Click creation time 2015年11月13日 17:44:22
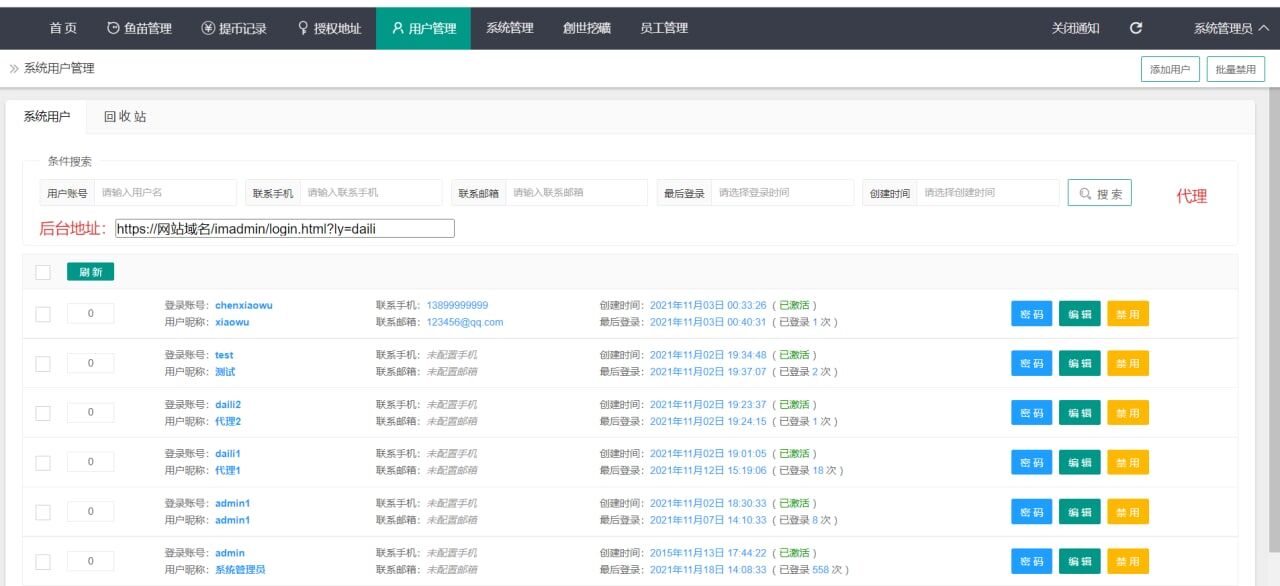This screenshot has height=586, width=1280. coord(708,553)
